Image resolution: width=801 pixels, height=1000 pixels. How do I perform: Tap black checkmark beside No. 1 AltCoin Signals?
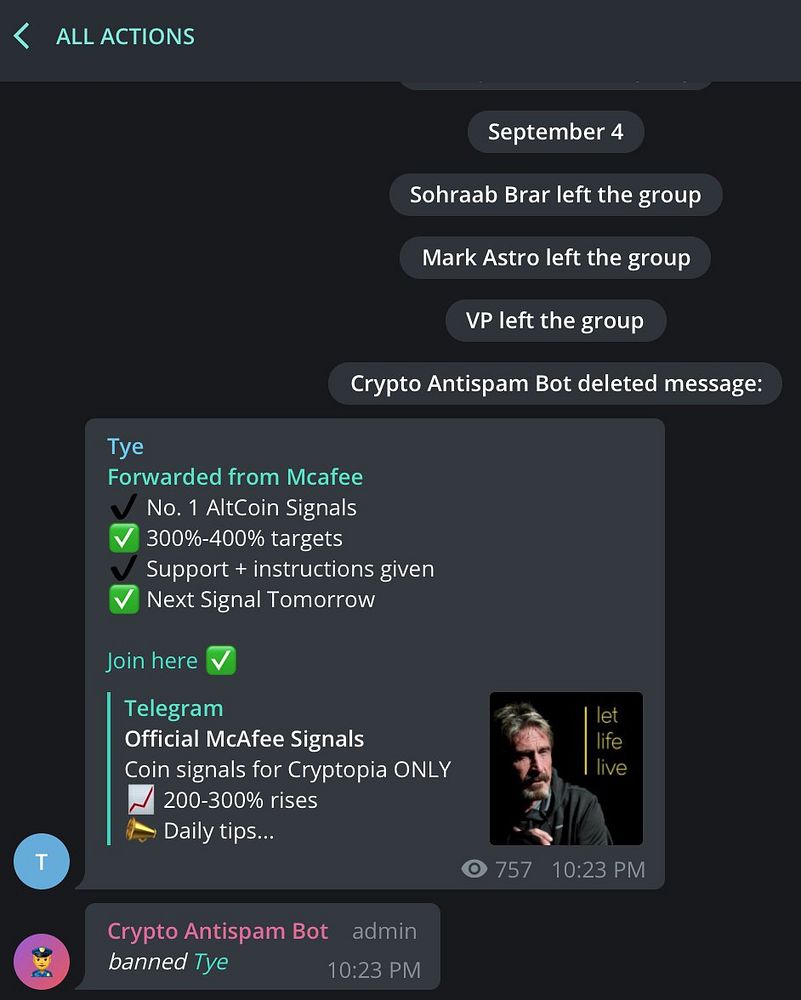click(x=123, y=507)
